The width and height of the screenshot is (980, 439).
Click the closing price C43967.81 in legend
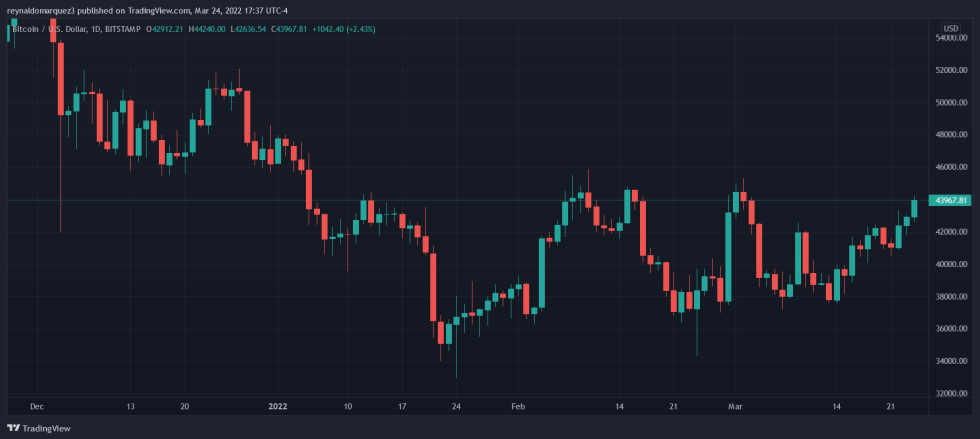pos(304,28)
